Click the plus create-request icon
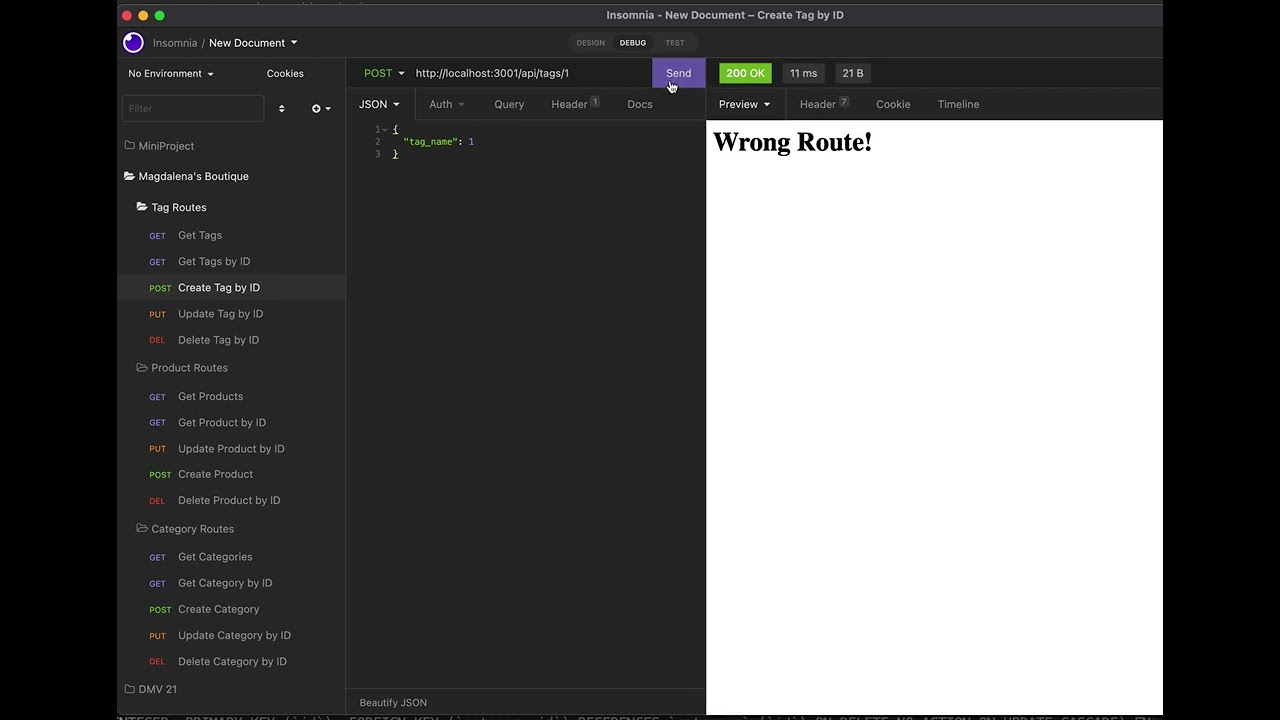Screen dimensions: 1280x720 [x=320, y=108]
